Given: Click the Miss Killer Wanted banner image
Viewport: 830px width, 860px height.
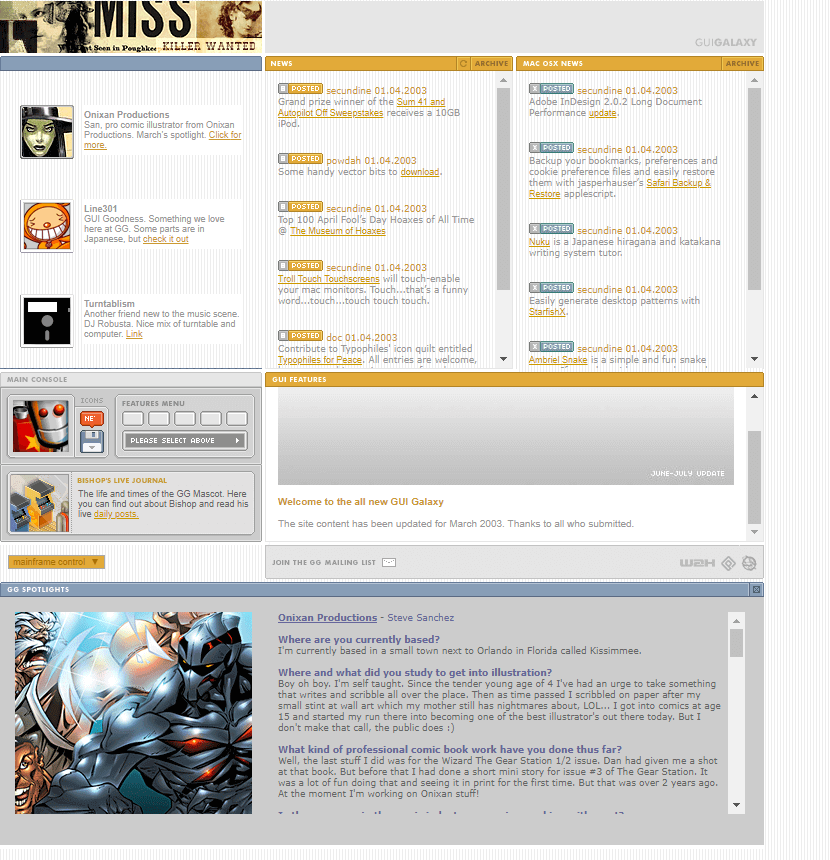Looking at the screenshot, I should tap(131, 26).
